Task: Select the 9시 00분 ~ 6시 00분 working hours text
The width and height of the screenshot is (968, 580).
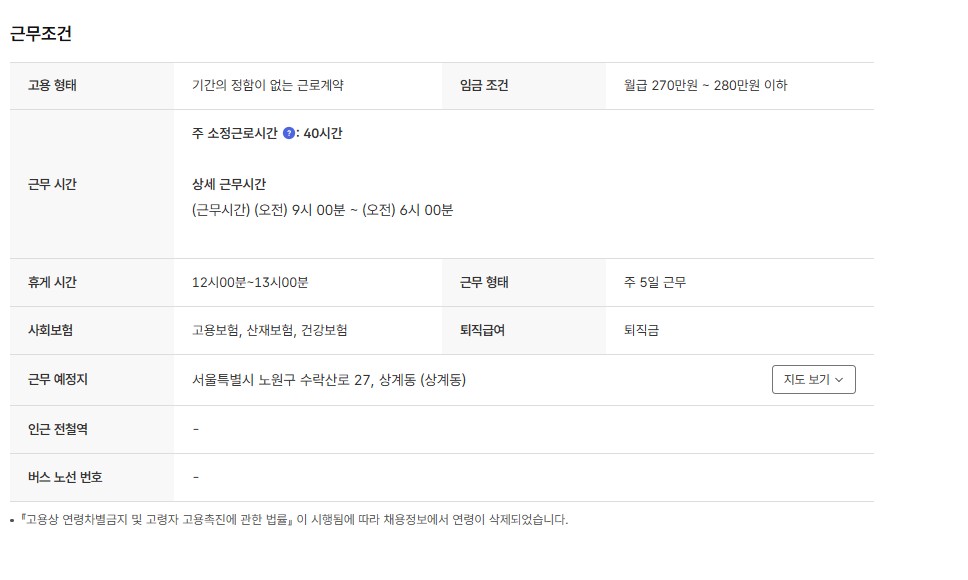Action: tap(322, 210)
